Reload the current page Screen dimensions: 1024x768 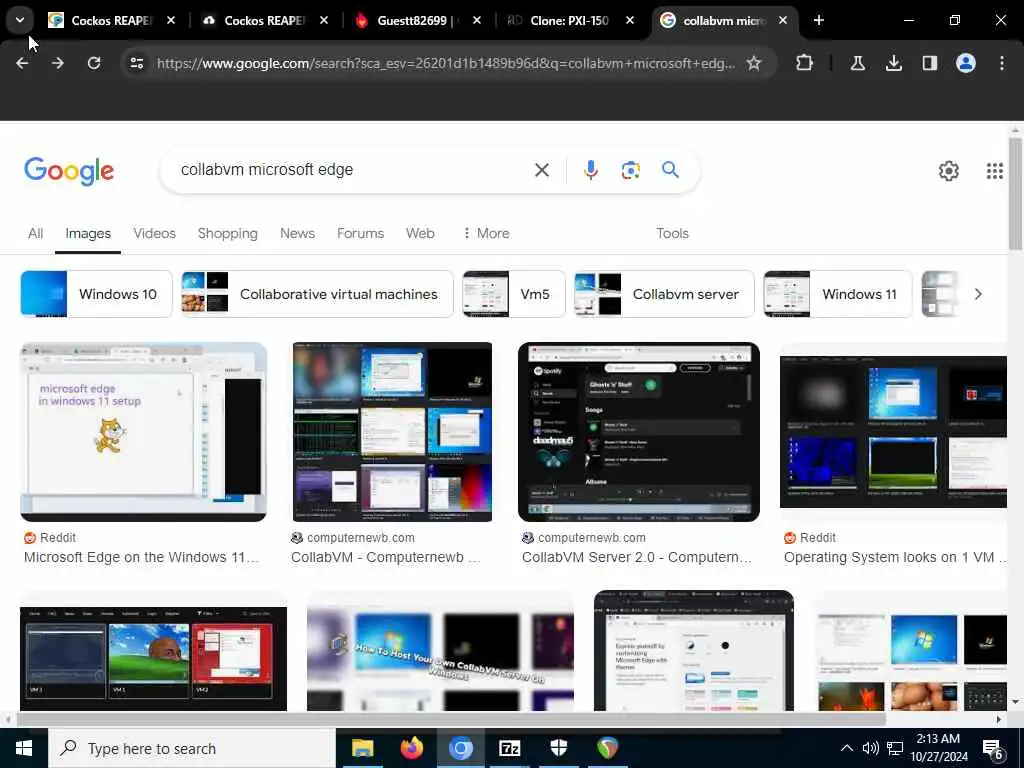click(94, 63)
